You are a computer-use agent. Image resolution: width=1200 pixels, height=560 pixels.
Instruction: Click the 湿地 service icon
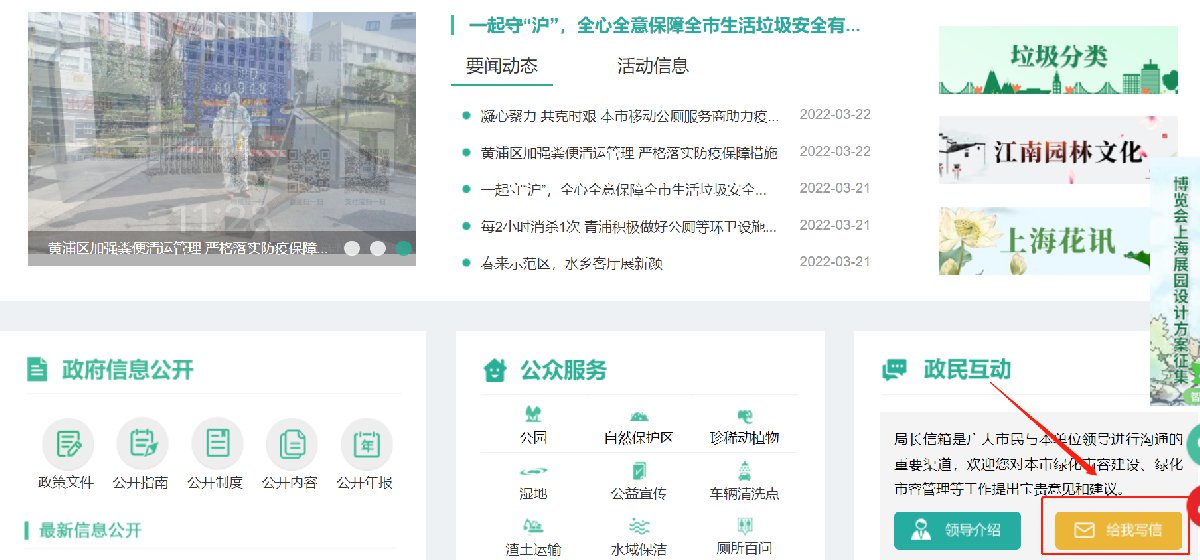coord(533,471)
